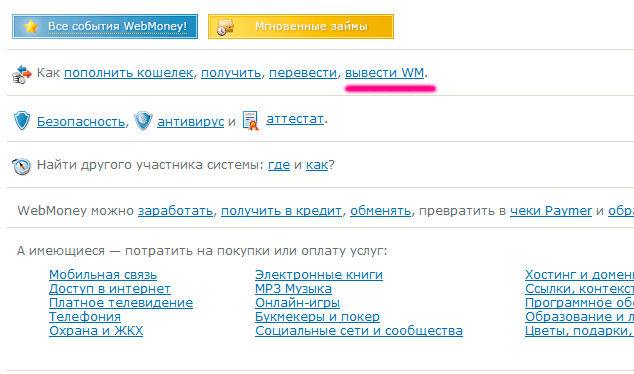
Task: Open Мобильная связь category
Action: point(103,275)
